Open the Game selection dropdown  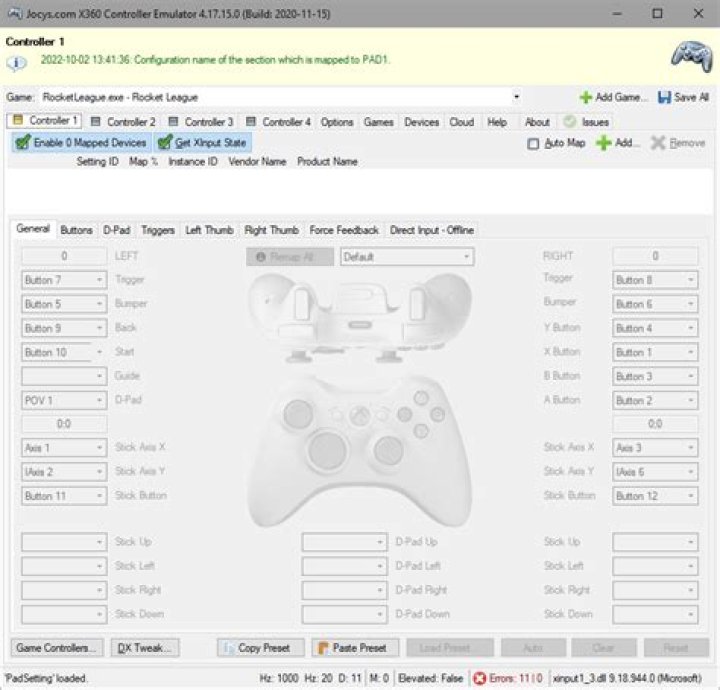coord(516,97)
